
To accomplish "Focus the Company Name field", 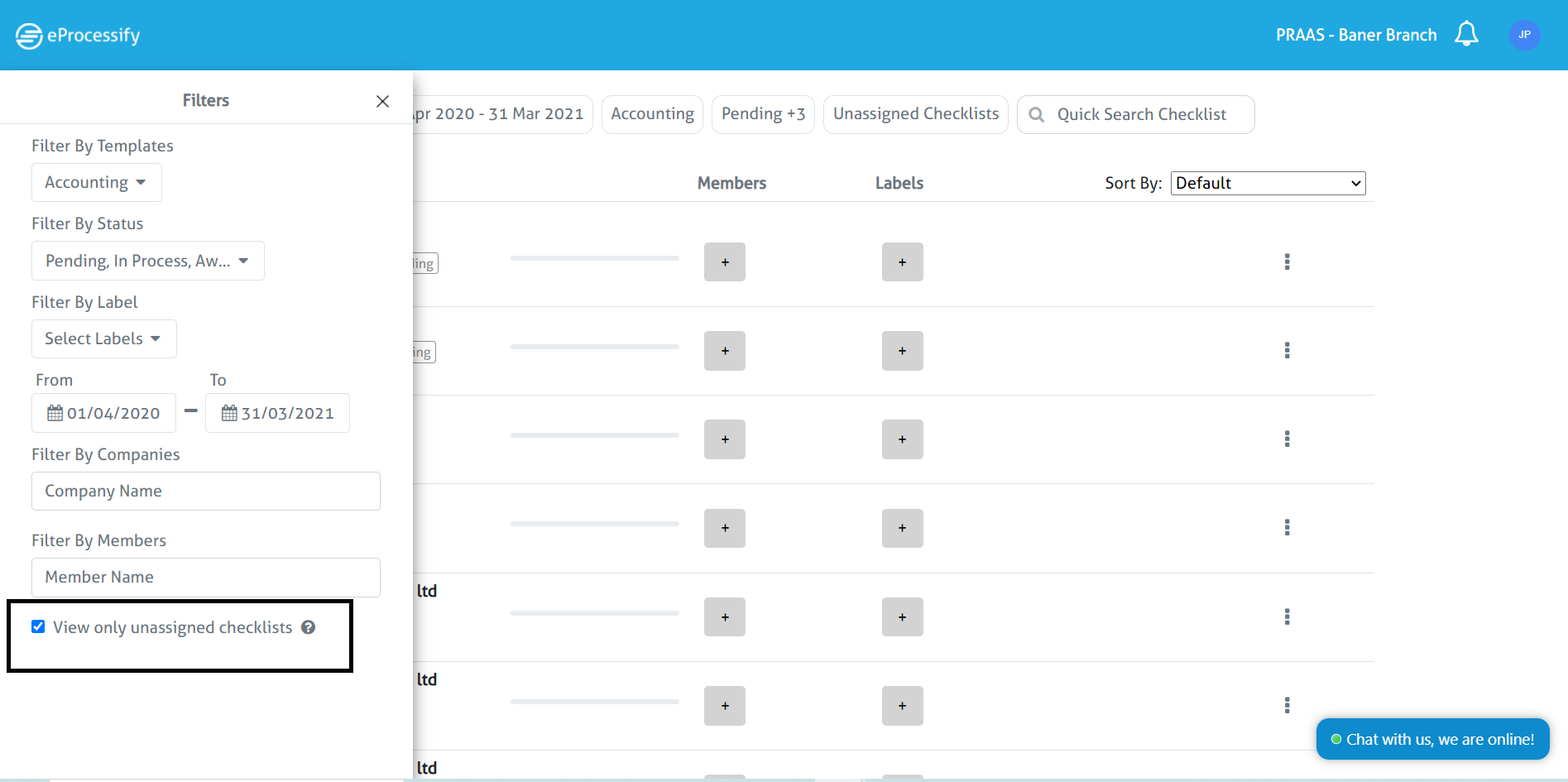I will [x=205, y=491].
